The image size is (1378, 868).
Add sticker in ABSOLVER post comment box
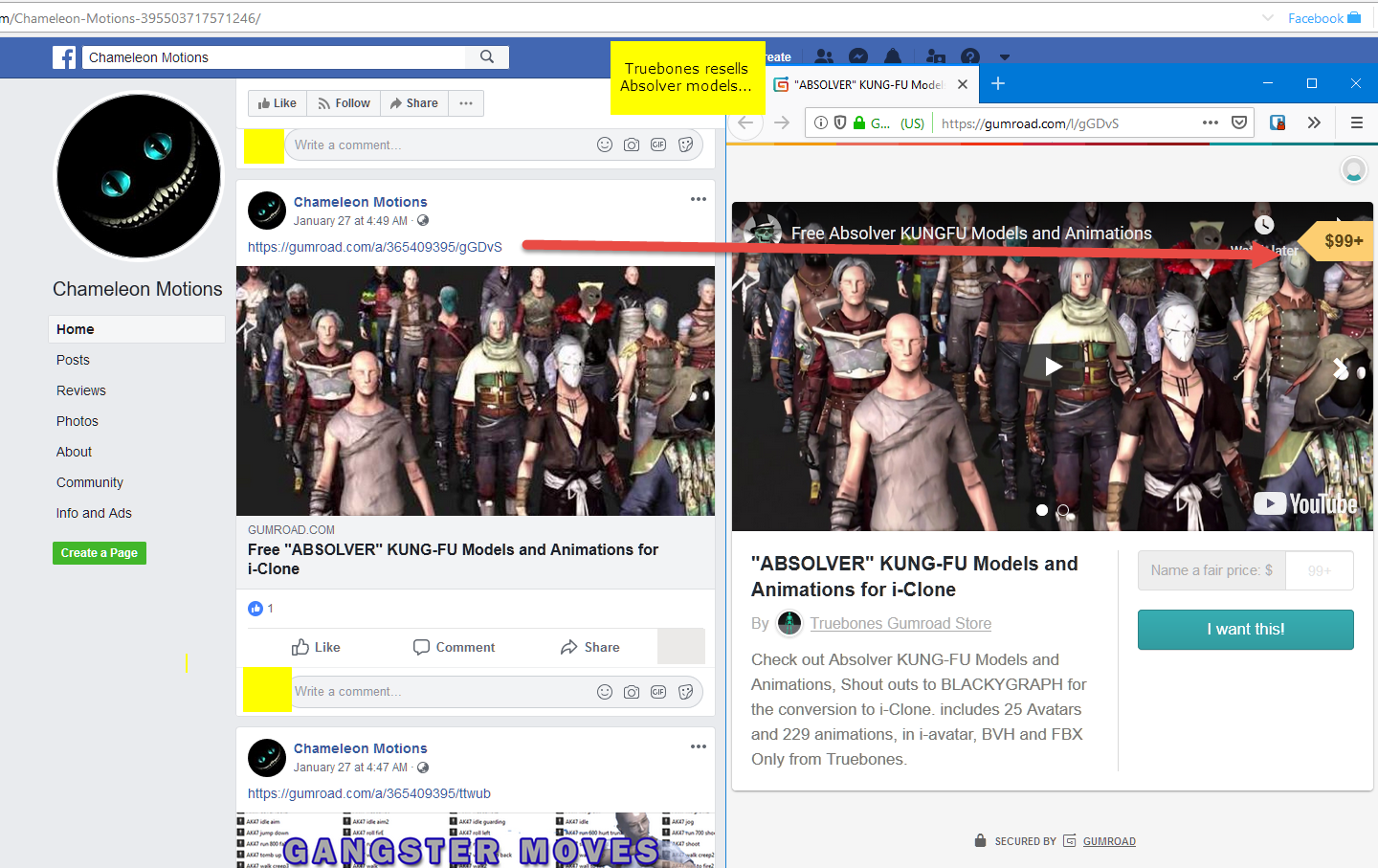pyautogui.click(x=686, y=692)
